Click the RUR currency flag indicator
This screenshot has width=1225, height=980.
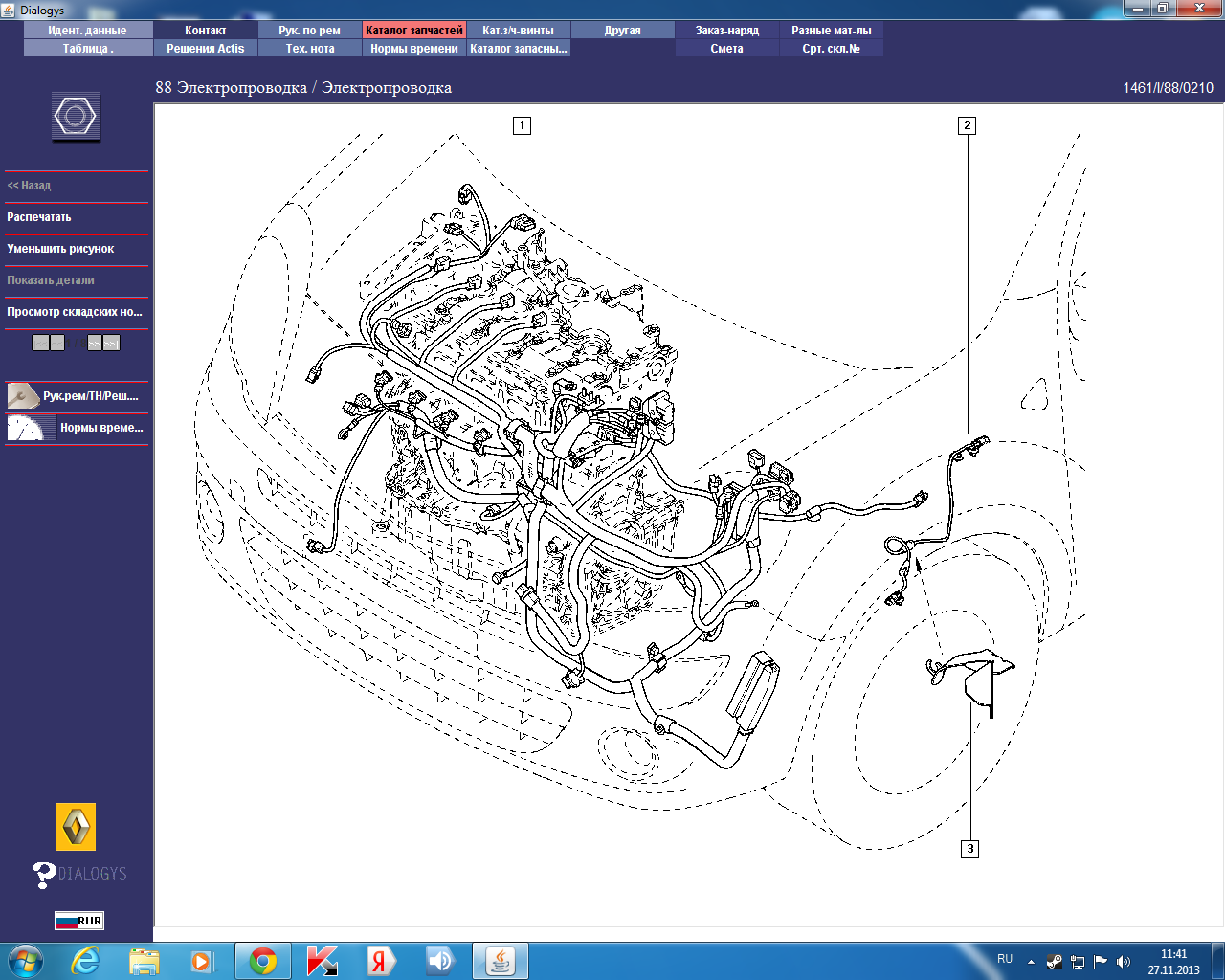pyautogui.click(x=78, y=921)
